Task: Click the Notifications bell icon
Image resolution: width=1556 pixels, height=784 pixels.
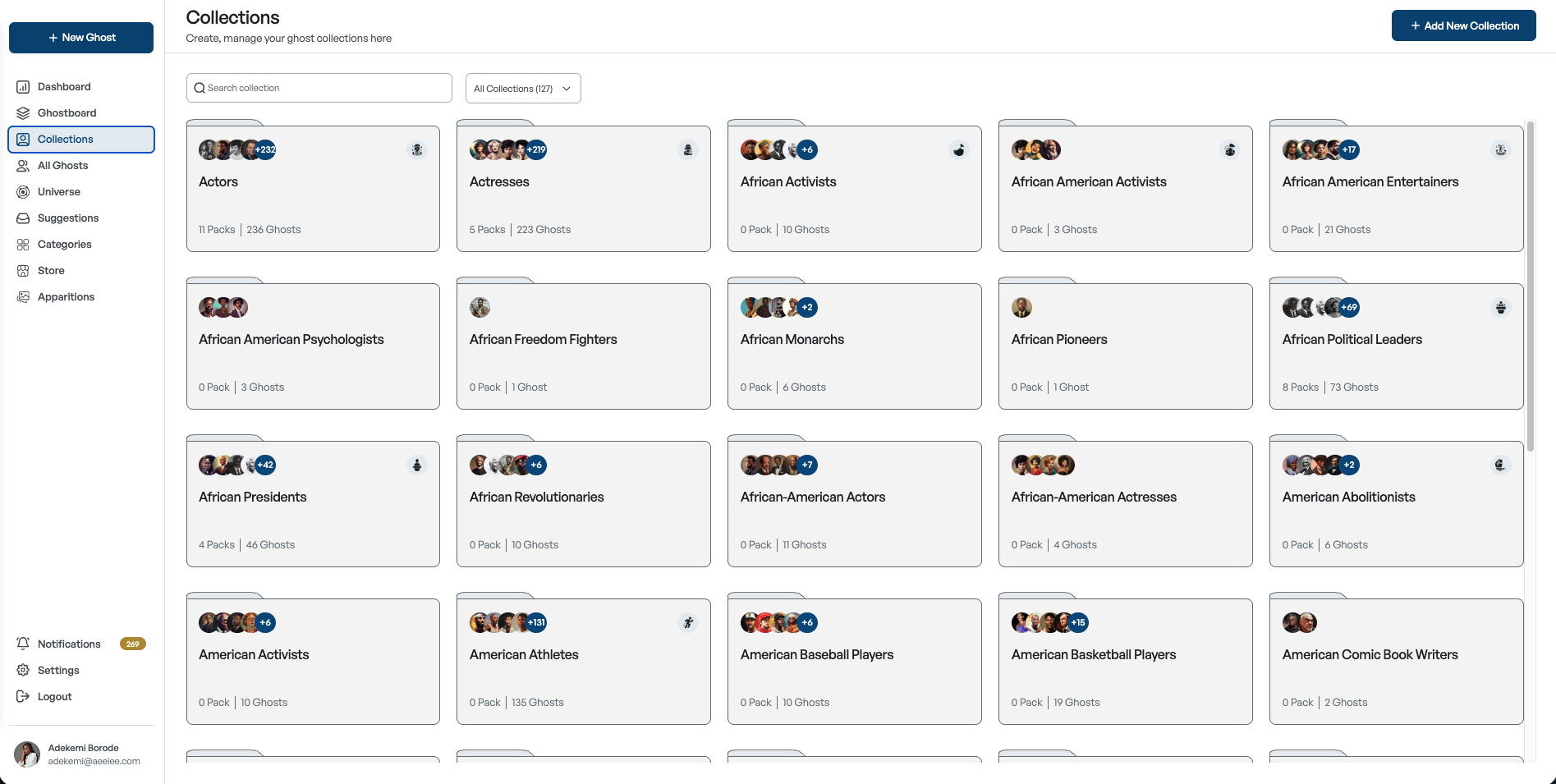Action: pos(23,644)
